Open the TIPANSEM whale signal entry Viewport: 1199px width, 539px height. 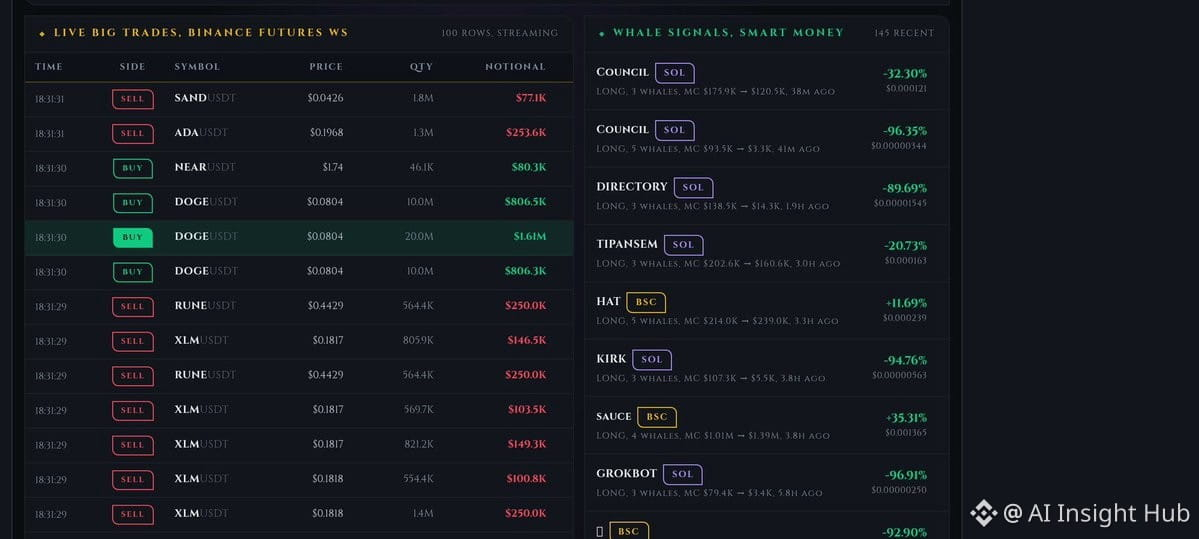766,254
